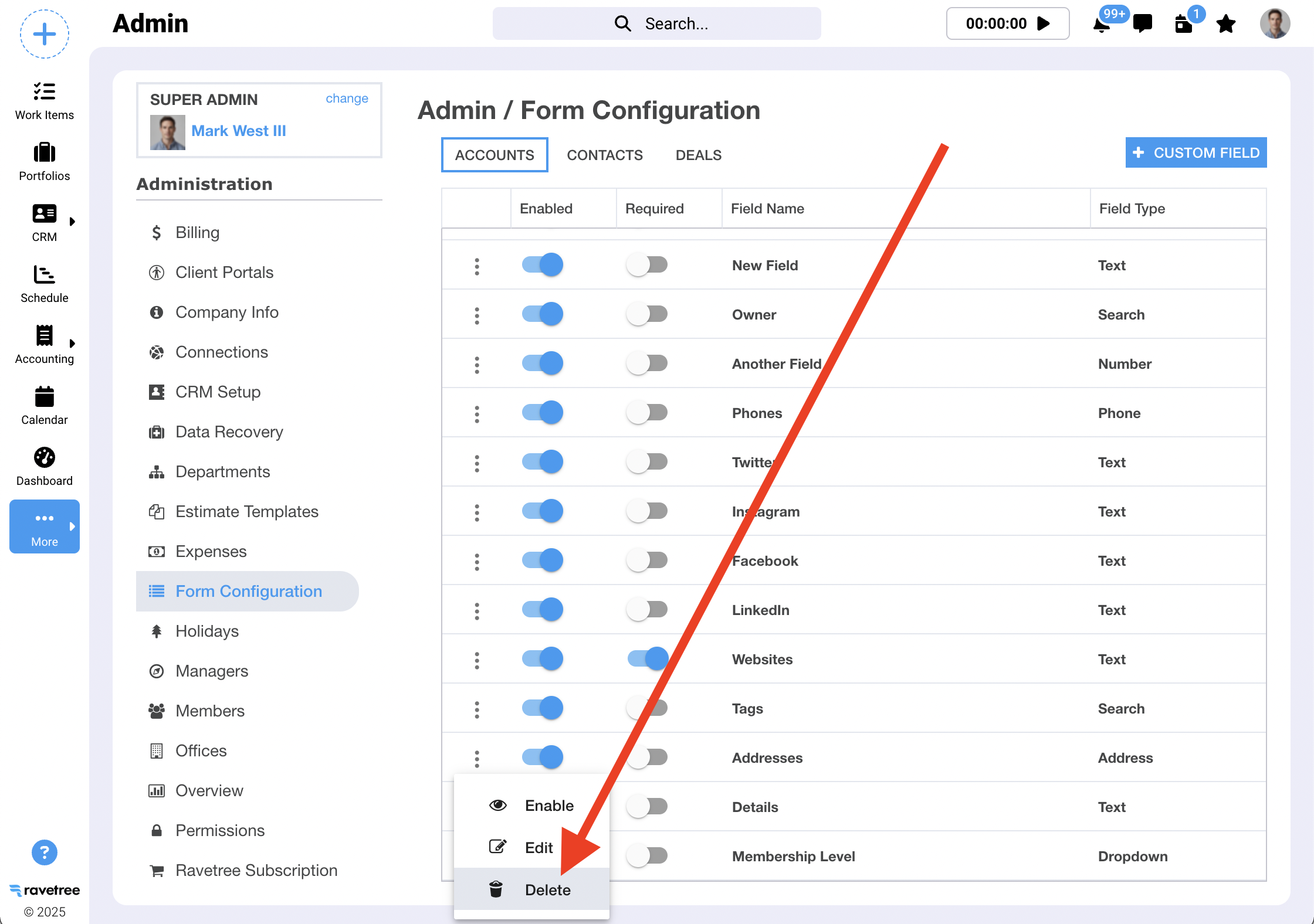The width and height of the screenshot is (1314, 924).
Task: Click the favorites star icon
Action: tap(1225, 24)
